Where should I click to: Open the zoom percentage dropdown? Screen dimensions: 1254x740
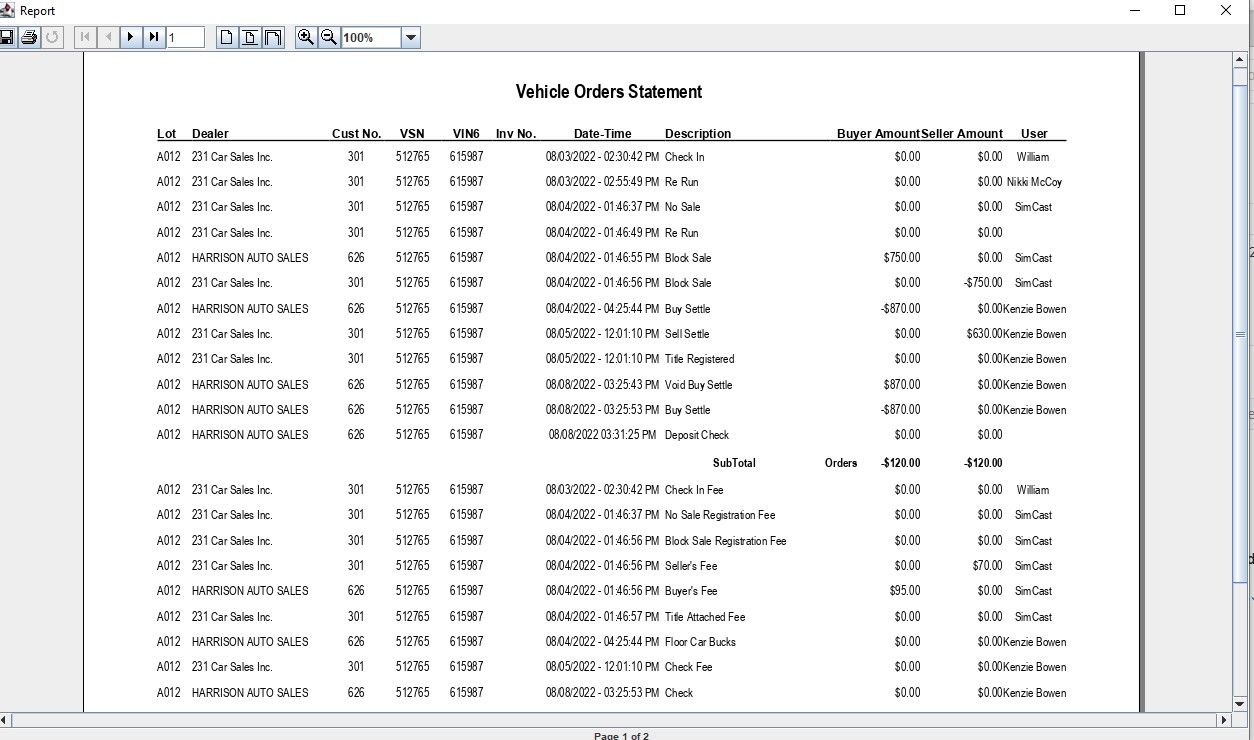[410, 38]
